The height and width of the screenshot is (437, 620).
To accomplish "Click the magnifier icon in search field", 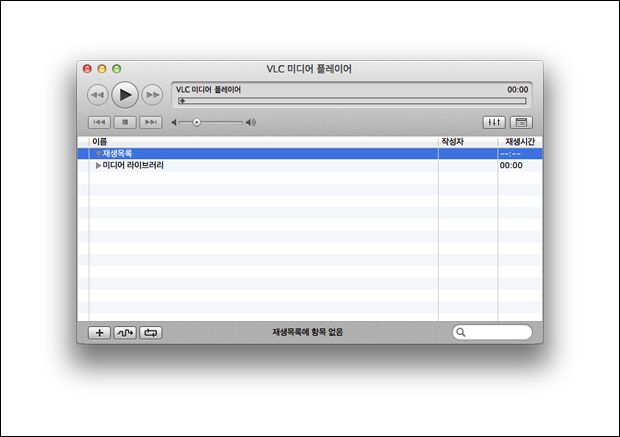I will pos(461,332).
